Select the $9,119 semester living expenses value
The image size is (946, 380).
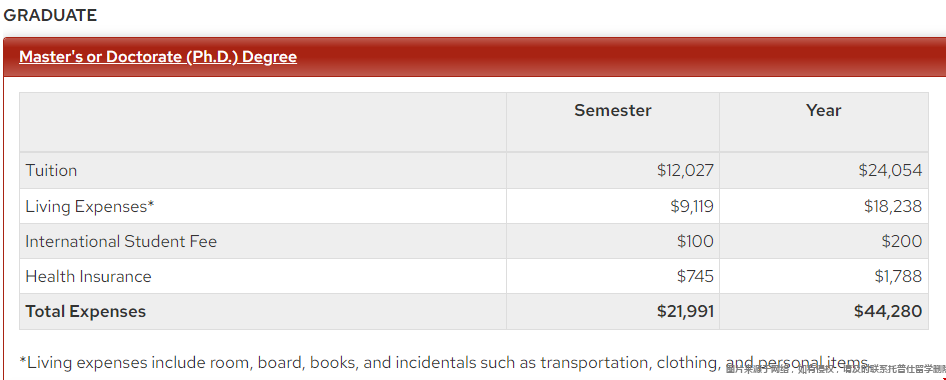pyautogui.click(x=691, y=206)
